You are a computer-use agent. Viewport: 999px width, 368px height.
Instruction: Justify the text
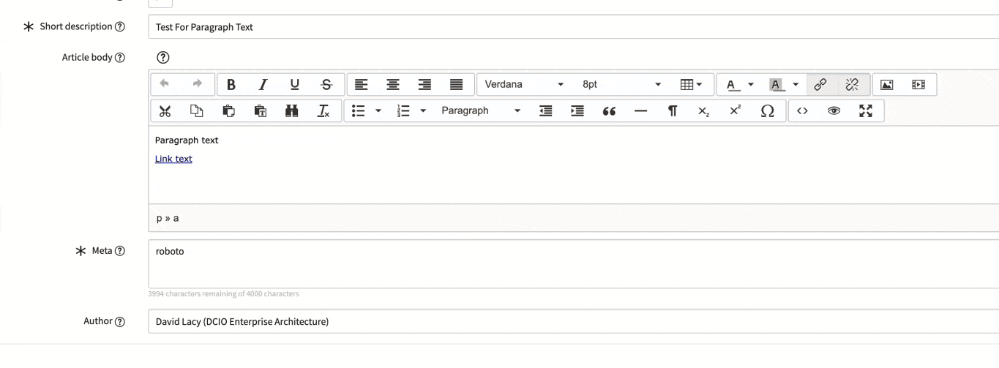click(x=456, y=84)
